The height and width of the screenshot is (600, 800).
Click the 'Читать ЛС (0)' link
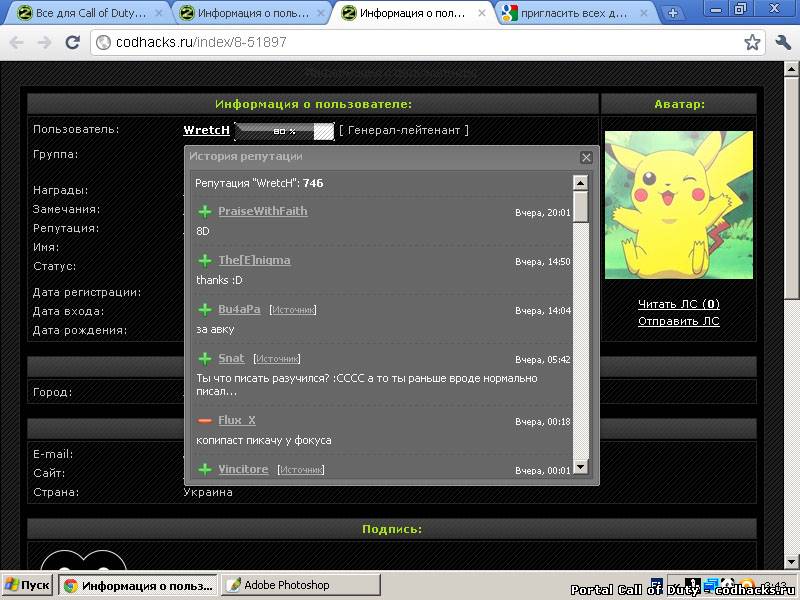[x=679, y=304]
